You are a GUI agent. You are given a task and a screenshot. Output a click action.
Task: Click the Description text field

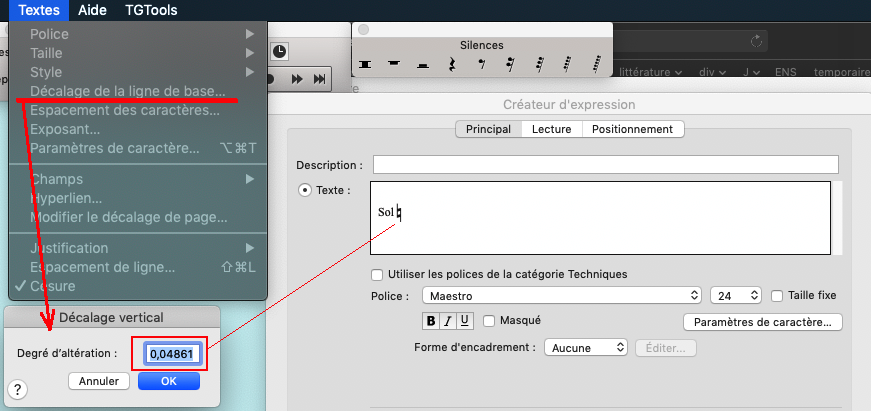coord(605,165)
